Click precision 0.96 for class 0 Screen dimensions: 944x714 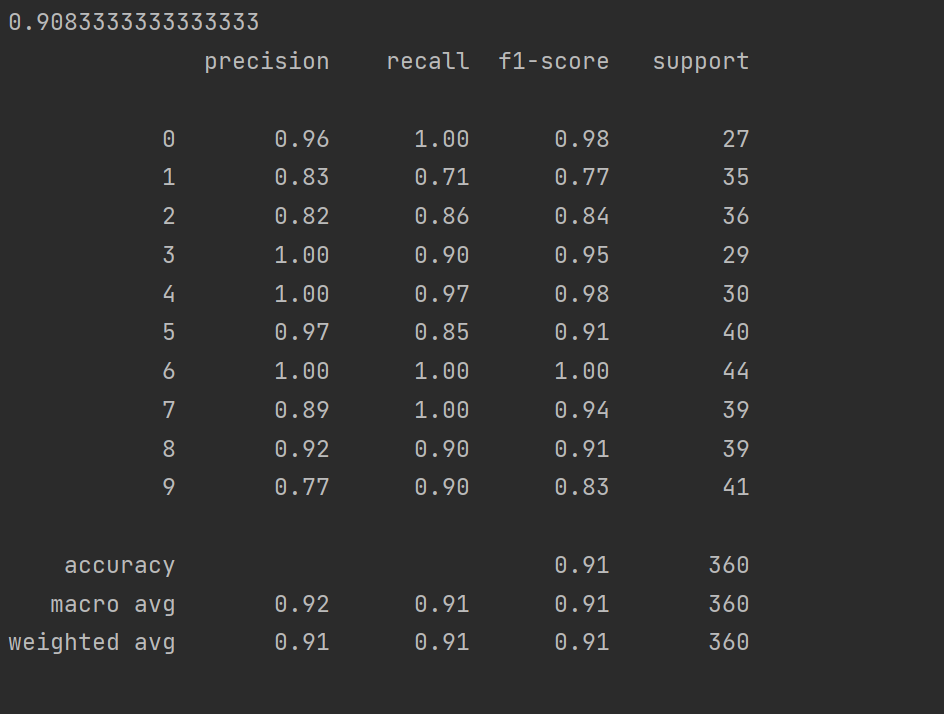pyautogui.click(x=302, y=139)
